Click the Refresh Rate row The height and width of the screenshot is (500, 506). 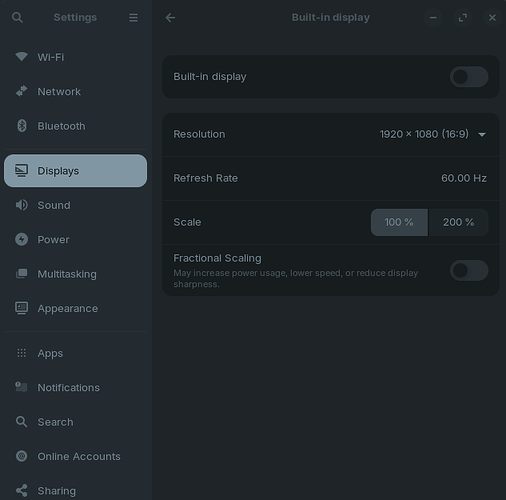click(x=331, y=178)
